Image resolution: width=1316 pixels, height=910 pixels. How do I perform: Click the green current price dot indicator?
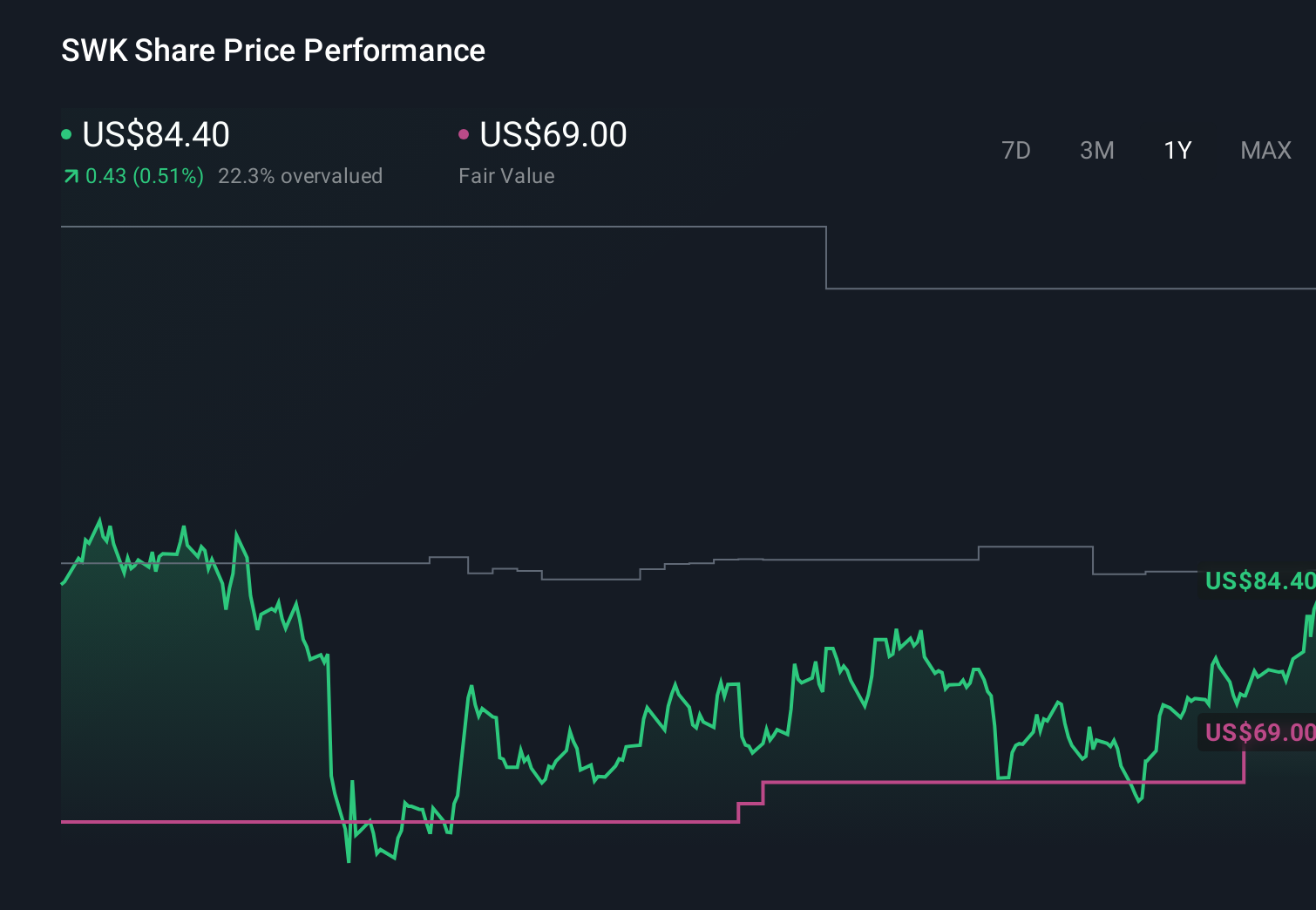(66, 132)
